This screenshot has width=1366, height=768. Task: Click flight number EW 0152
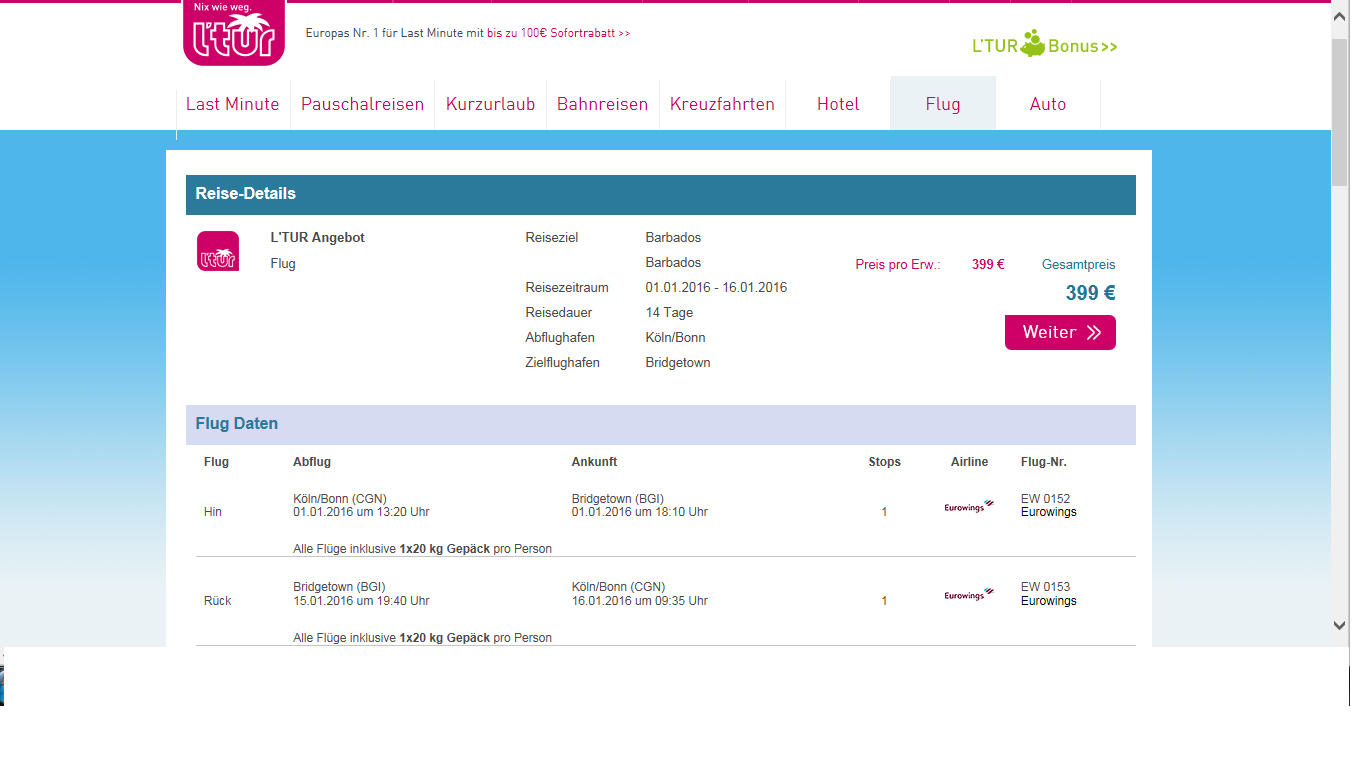[x=1045, y=498]
